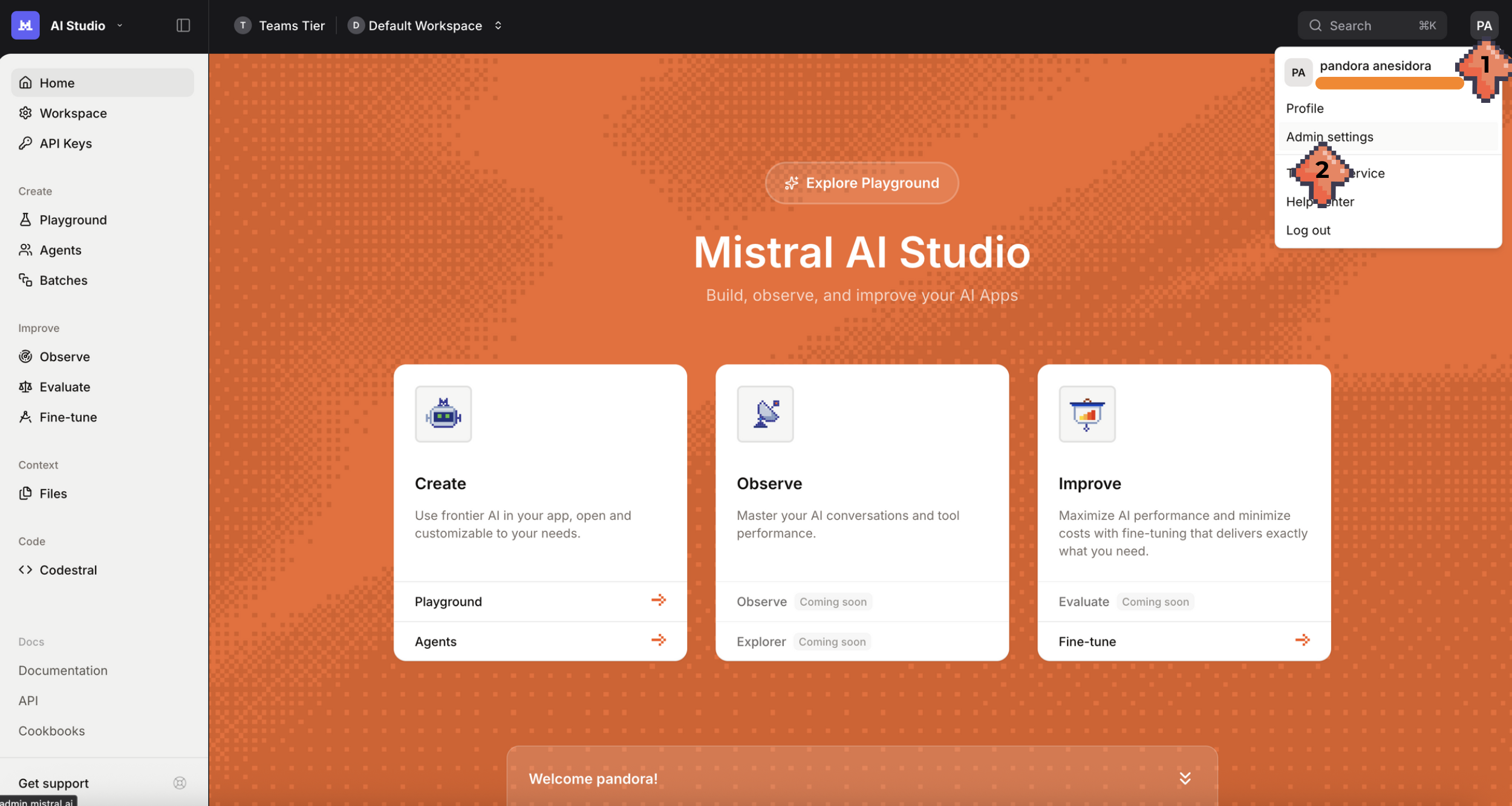The height and width of the screenshot is (806, 1512).
Task: Open API Keys in sidebar
Action: pos(65,143)
